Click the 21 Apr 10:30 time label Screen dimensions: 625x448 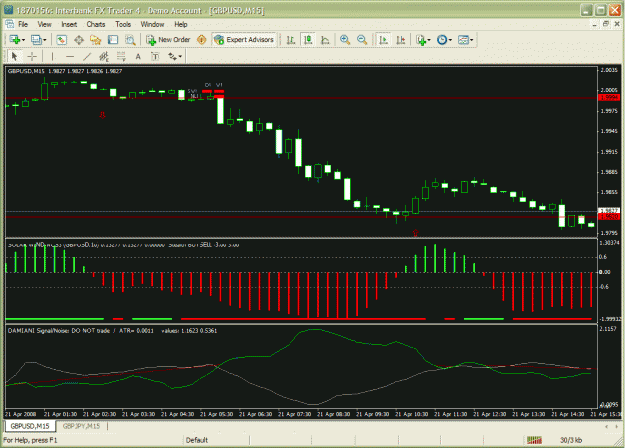pyautogui.click(x=411, y=414)
